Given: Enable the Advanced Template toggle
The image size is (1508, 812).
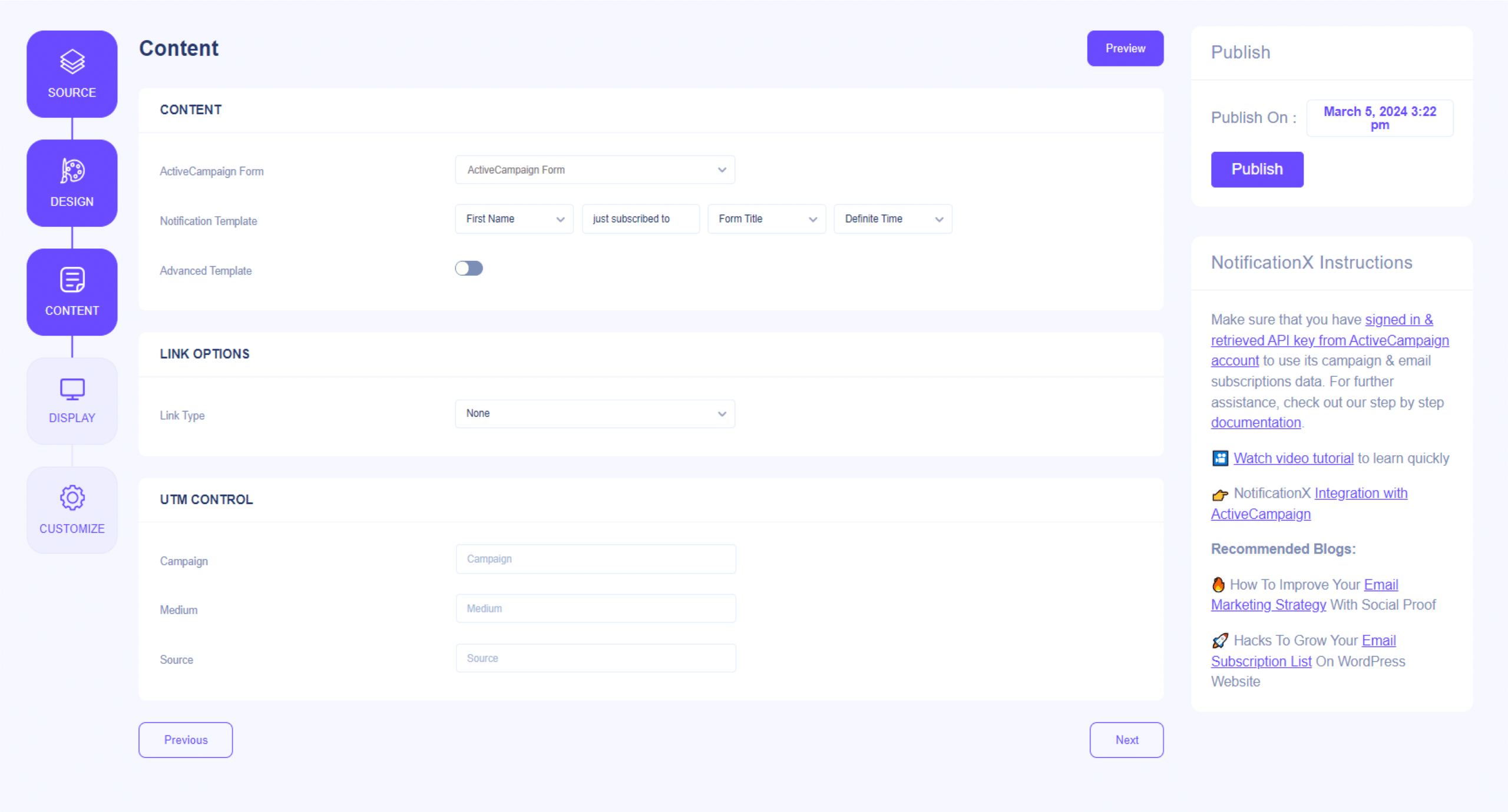Looking at the screenshot, I should tap(470, 267).
